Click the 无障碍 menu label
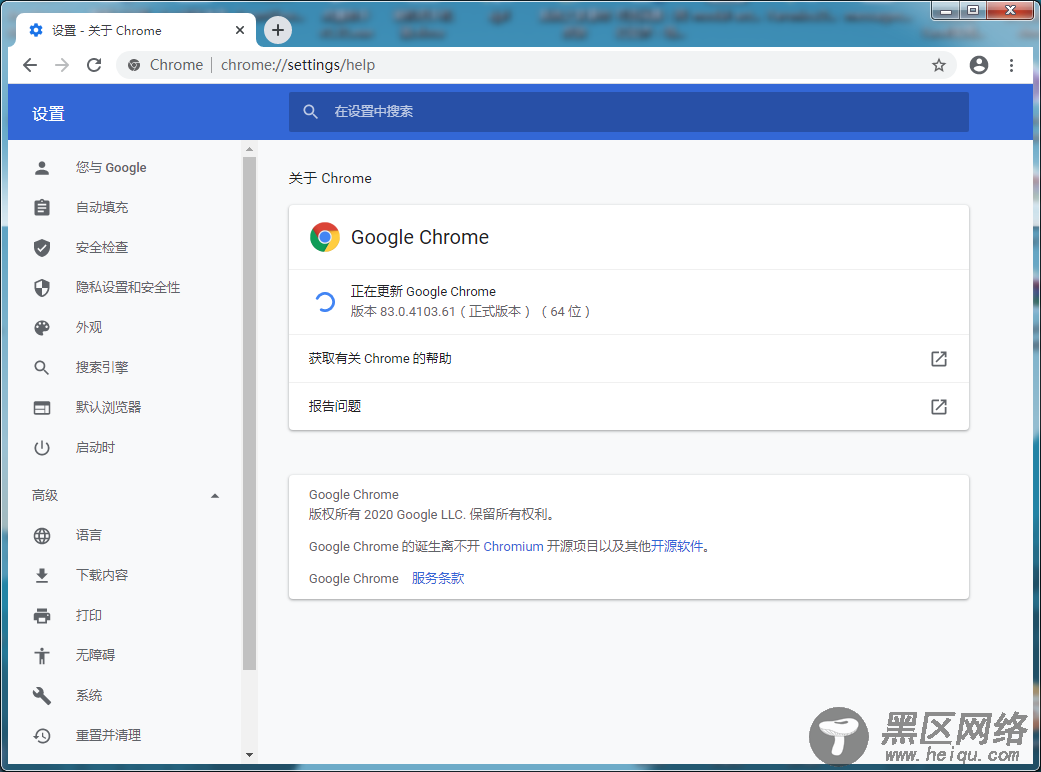 tap(95, 655)
